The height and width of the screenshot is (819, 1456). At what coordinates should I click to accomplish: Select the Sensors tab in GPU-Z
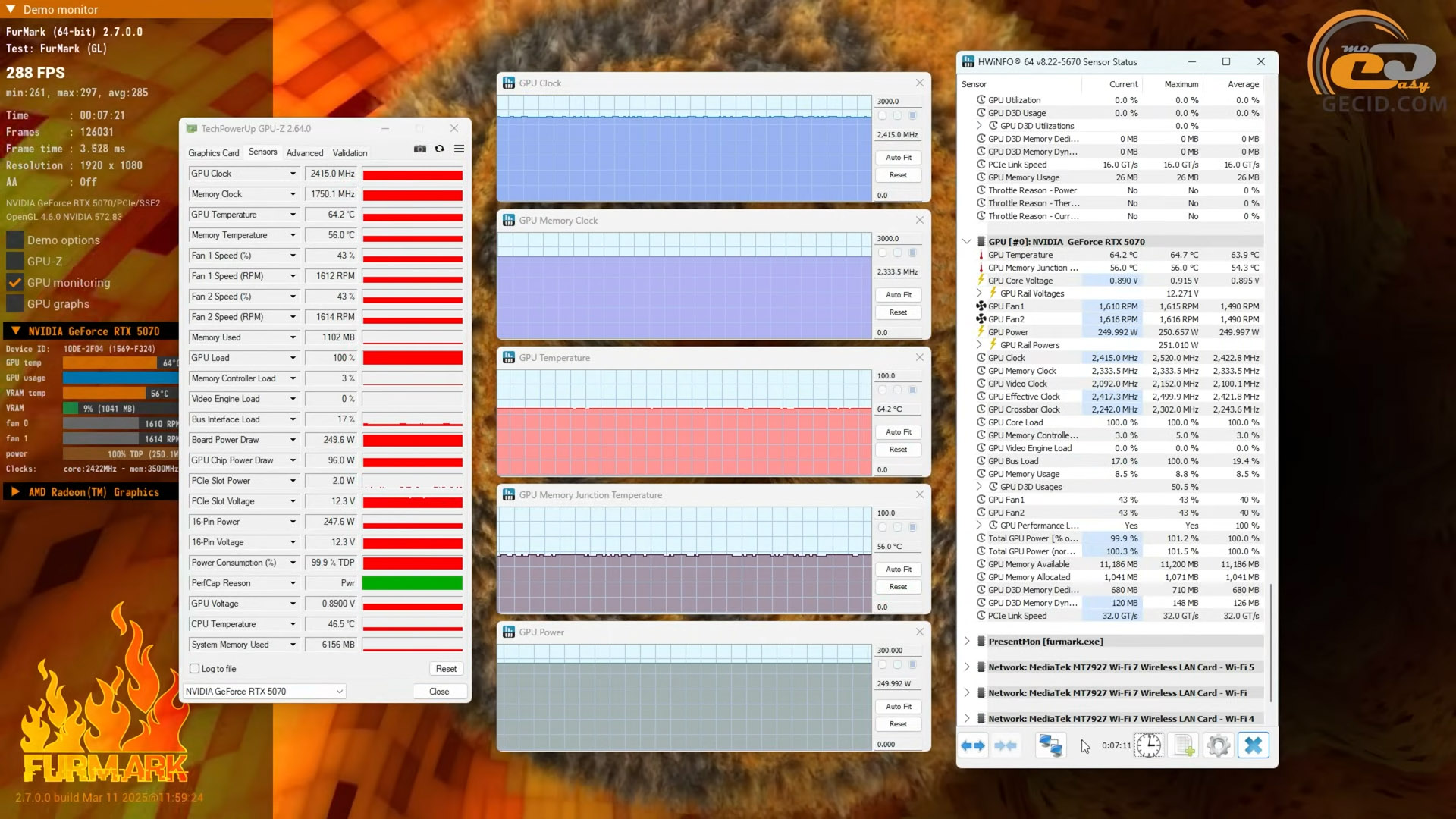click(x=263, y=152)
